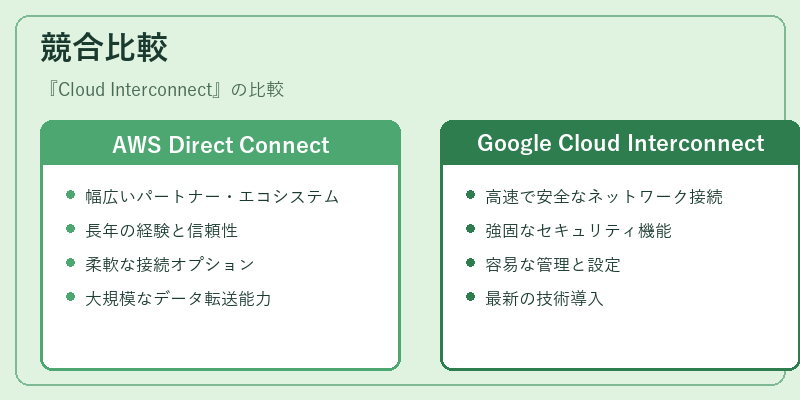The width and height of the screenshot is (800, 400).
Task: Select the text 高速で安全なネットワーク接続
Action: (x=604, y=196)
